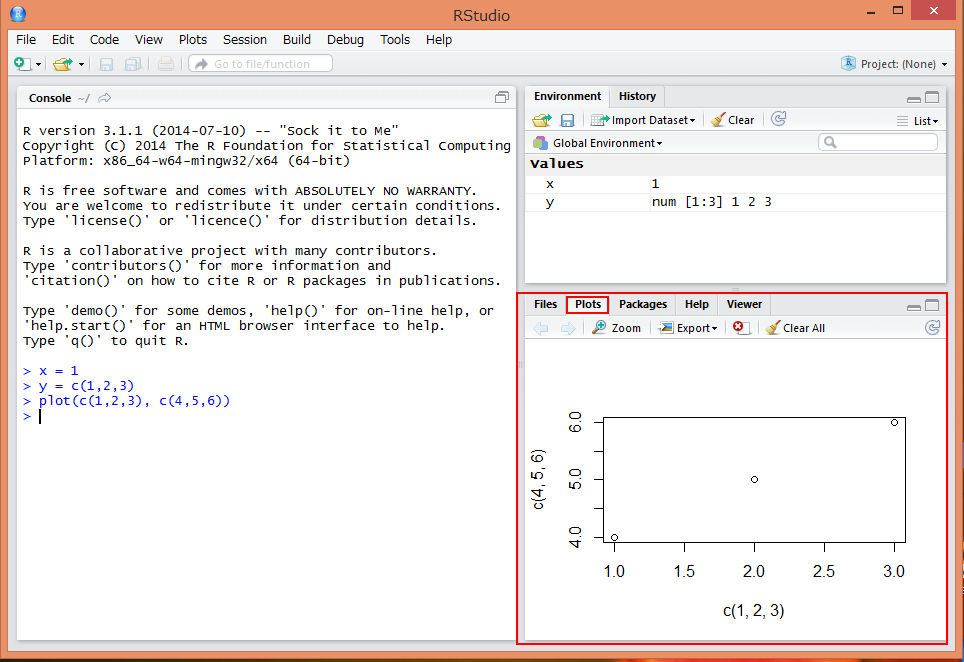Switch to the Packages tab
Screen dimensions: 964x662
pyautogui.click(x=642, y=304)
